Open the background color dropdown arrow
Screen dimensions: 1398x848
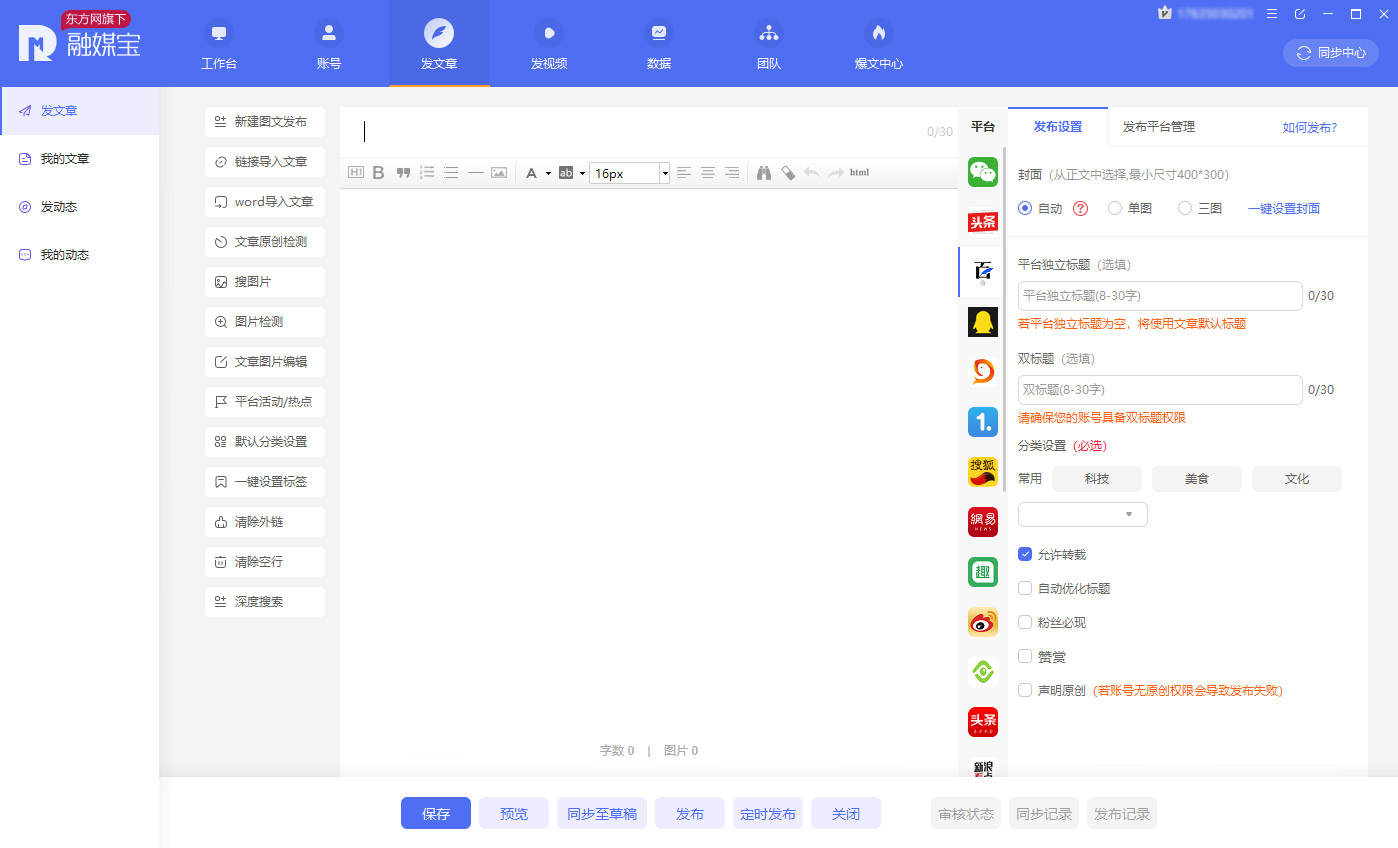coord(582,174)
